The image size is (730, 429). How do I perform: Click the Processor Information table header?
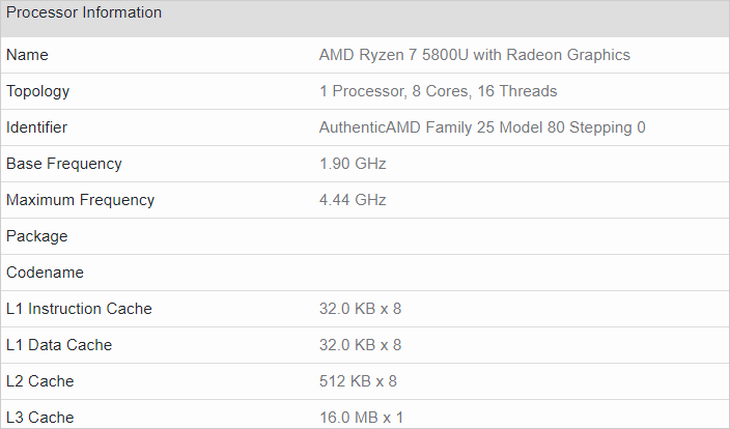[84, 13]
